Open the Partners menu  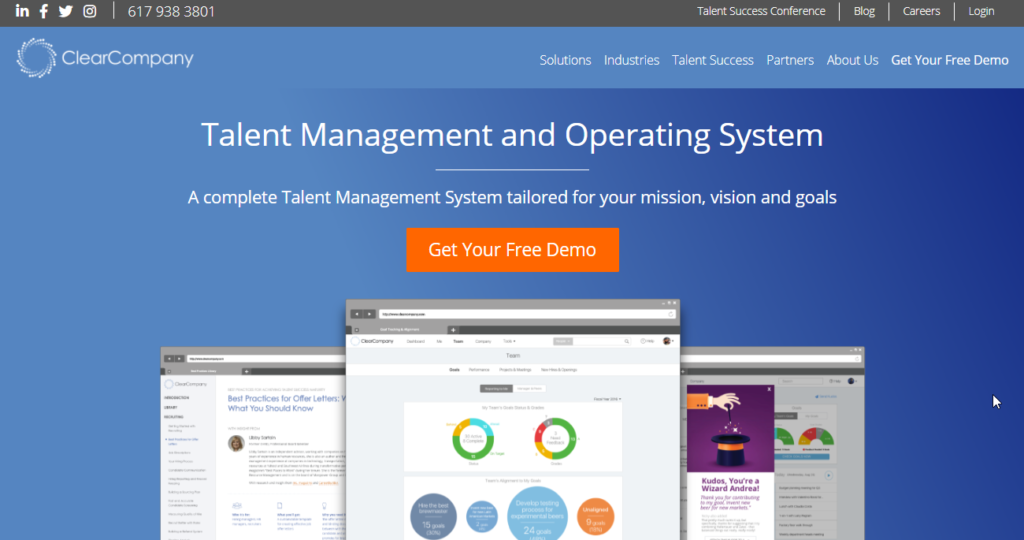[x=790, y=60]
